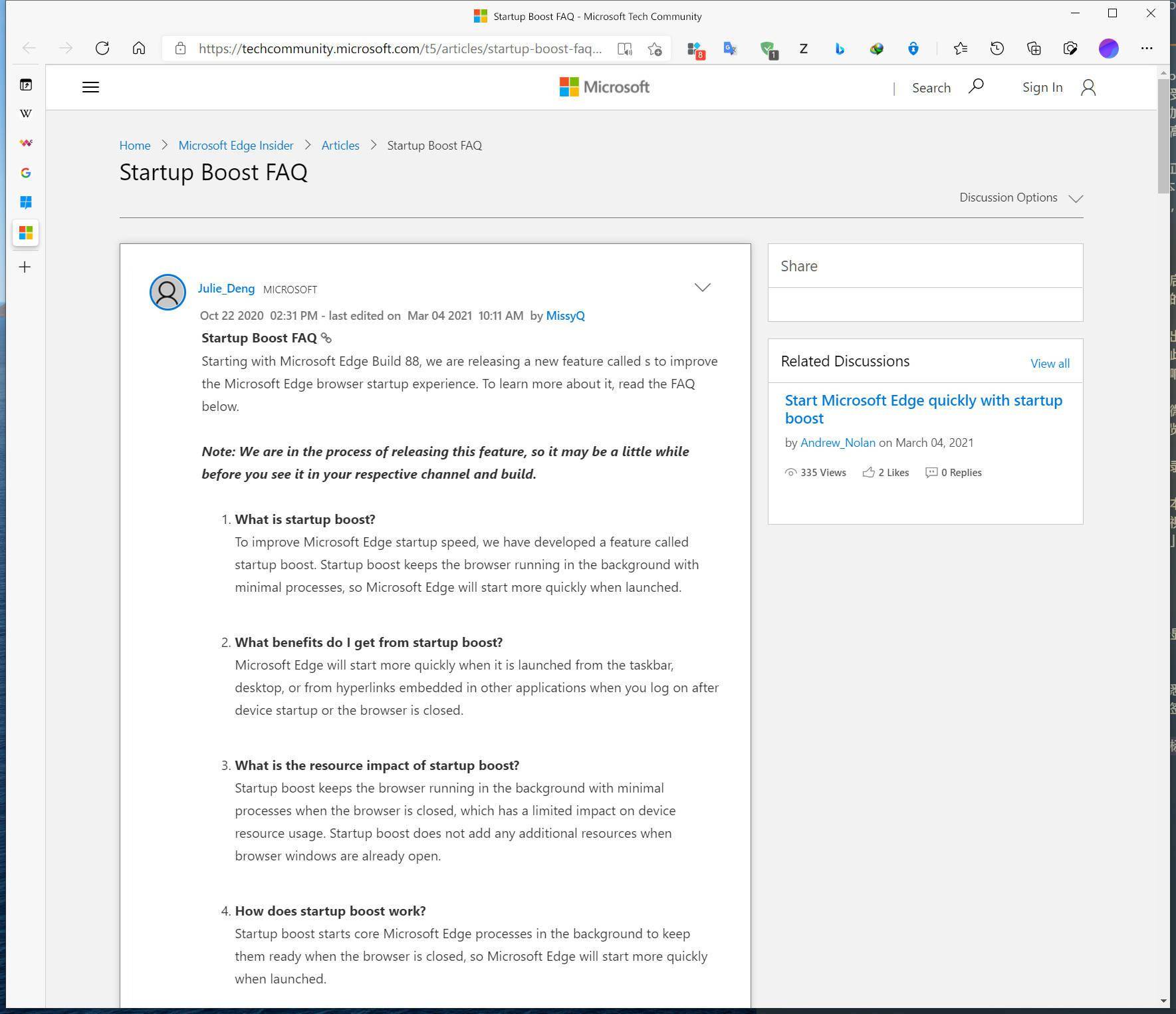Screen dimensions: 1176x1014
Task: Open the tab actions icon in vertical tabs
Action: 25,84
